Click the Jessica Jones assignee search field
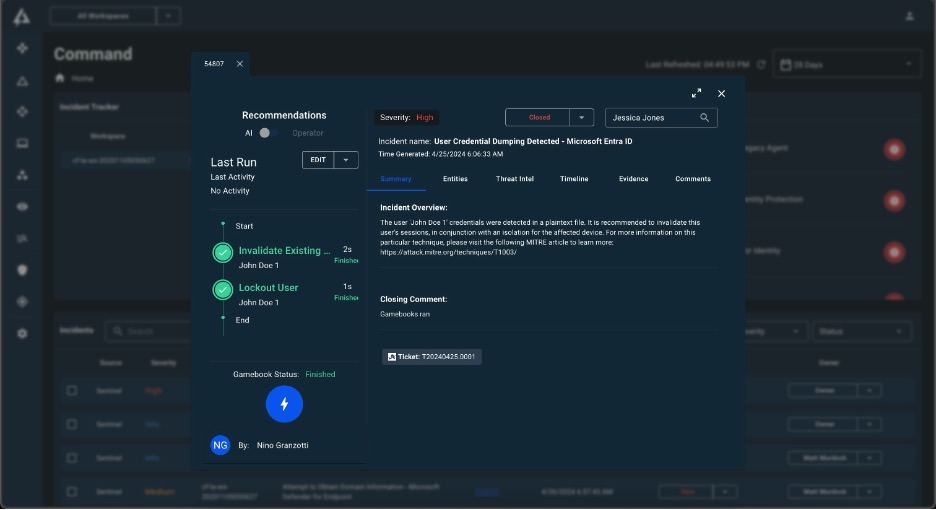The width and height of the screenshot is (936, 510). click(x=650, y=118)
